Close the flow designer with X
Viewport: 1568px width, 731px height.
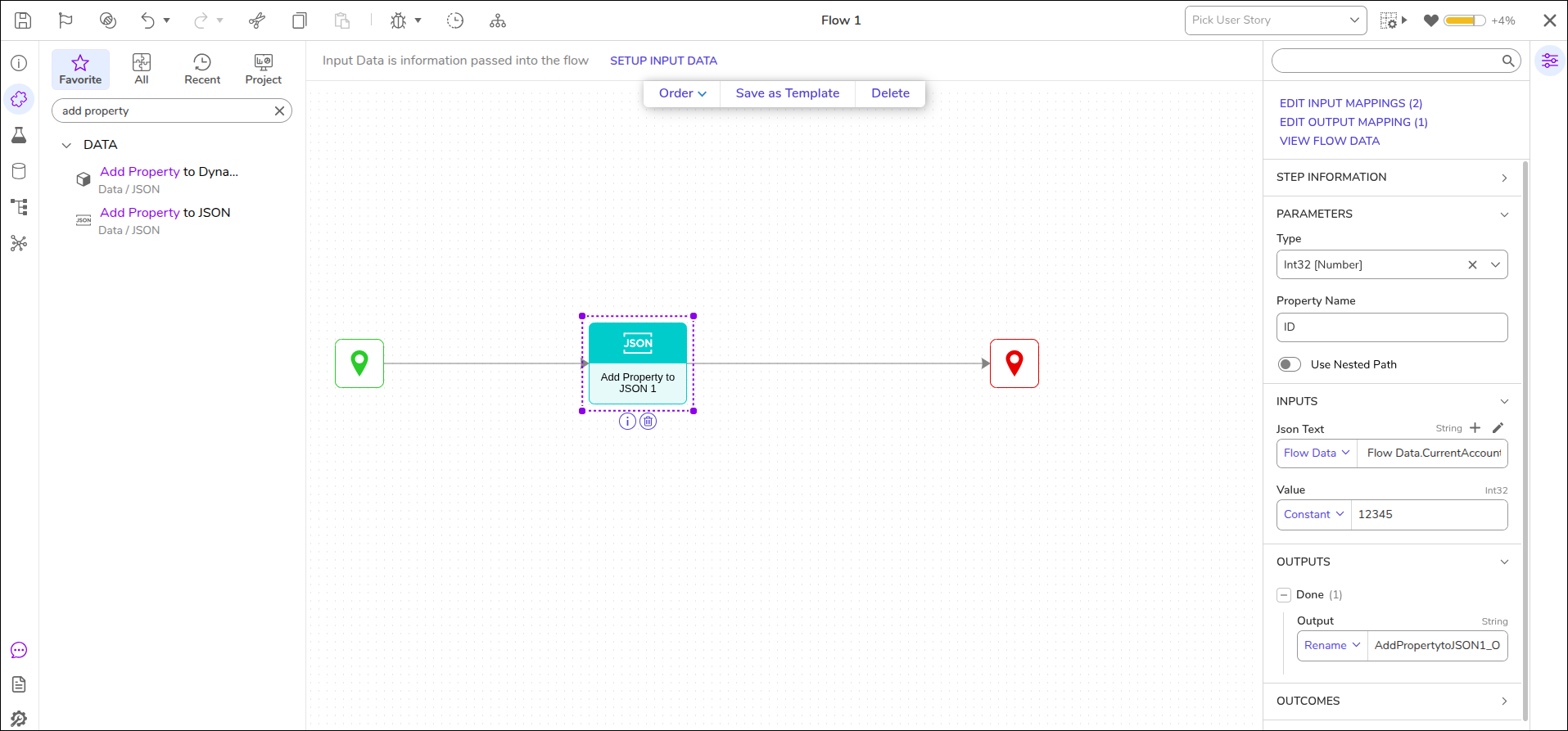[1550, 20]
